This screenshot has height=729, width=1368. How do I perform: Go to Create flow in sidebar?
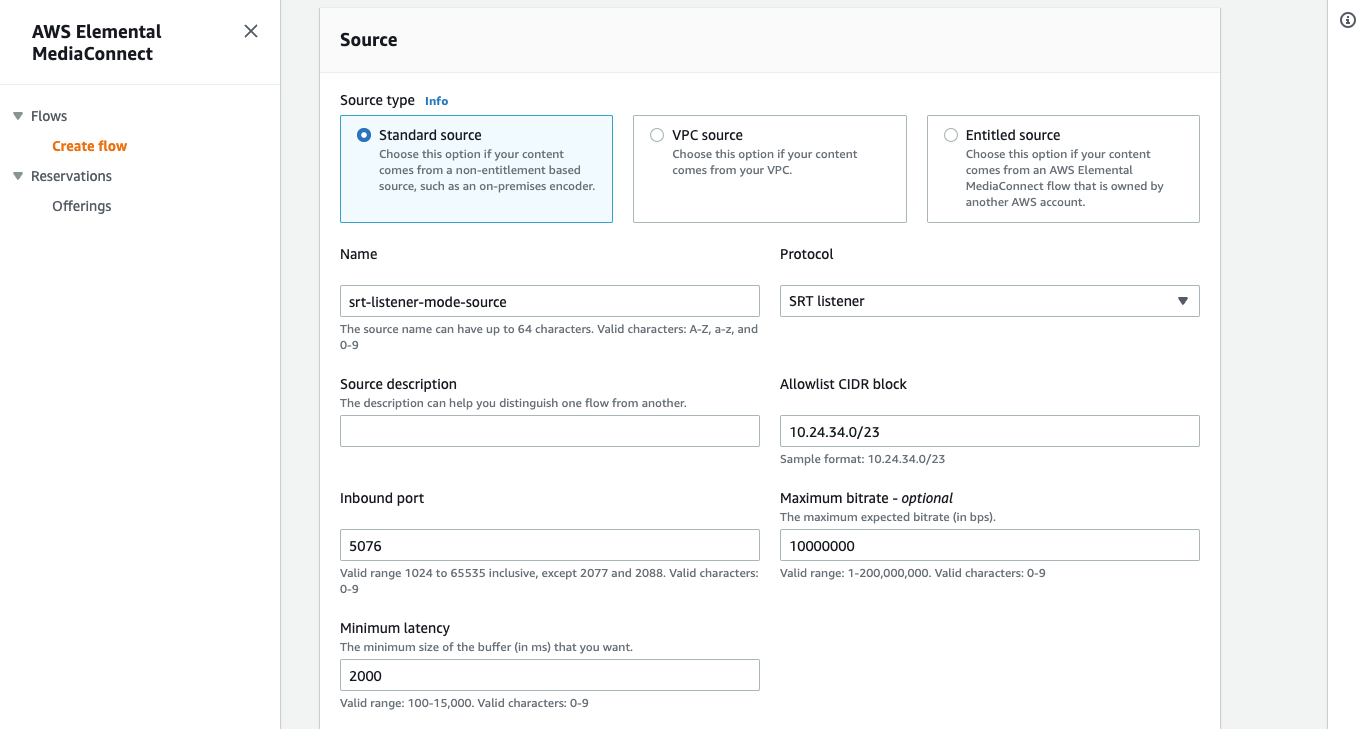tap(90, 146)
